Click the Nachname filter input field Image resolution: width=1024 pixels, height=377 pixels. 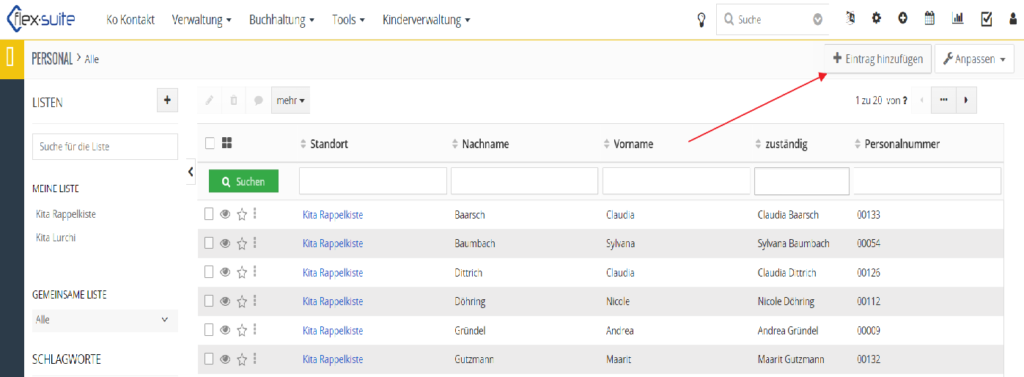524,181
